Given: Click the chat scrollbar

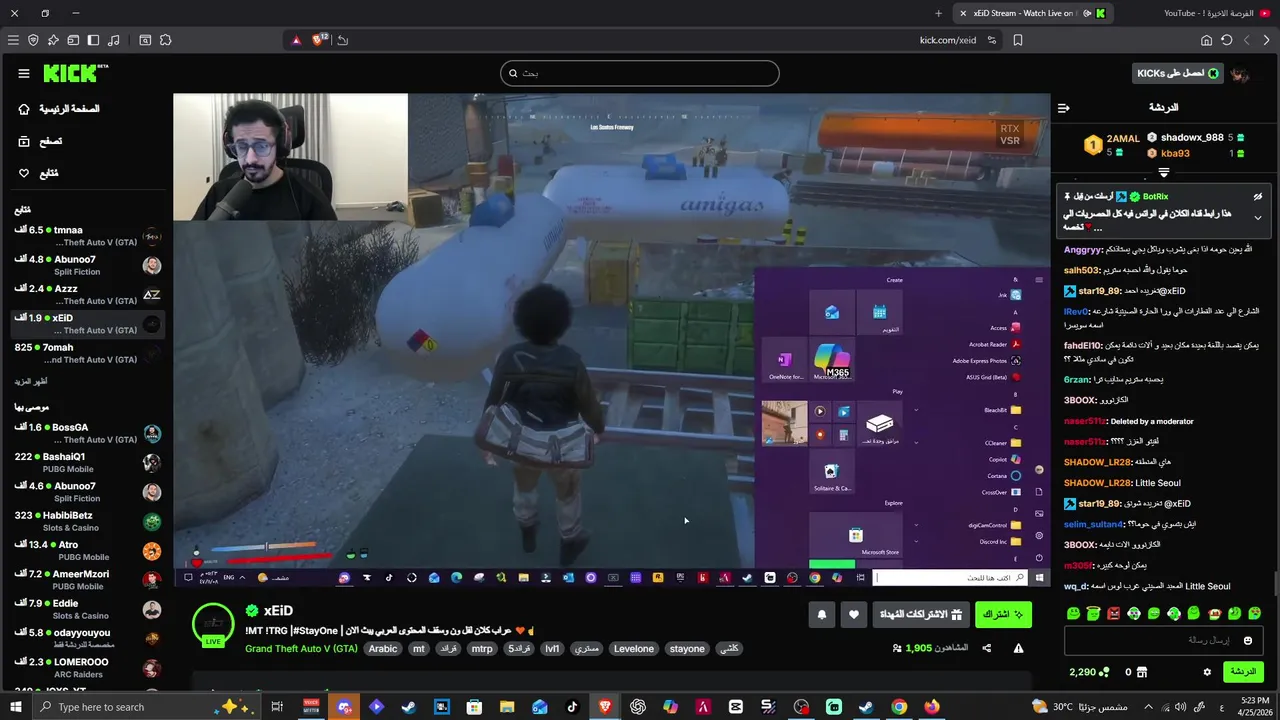Looking at the screenshot, I should coord(1275,582).
